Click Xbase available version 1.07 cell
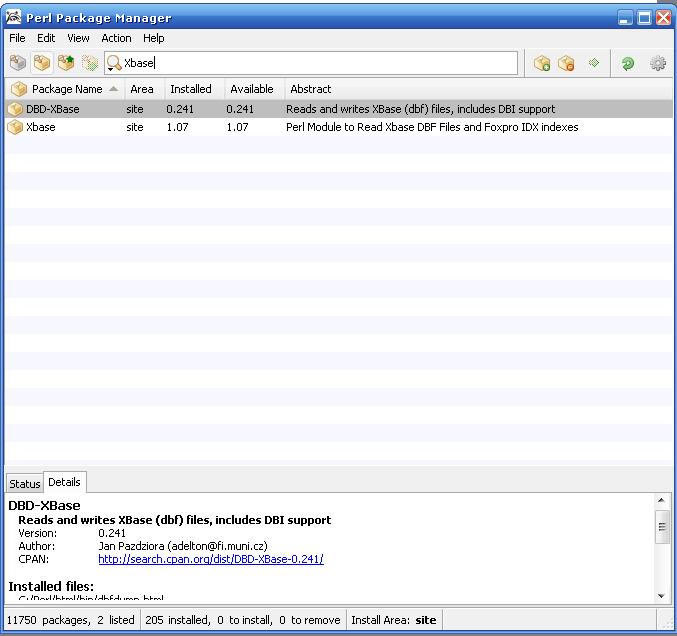677x636 pixels. tap(237, 127)
